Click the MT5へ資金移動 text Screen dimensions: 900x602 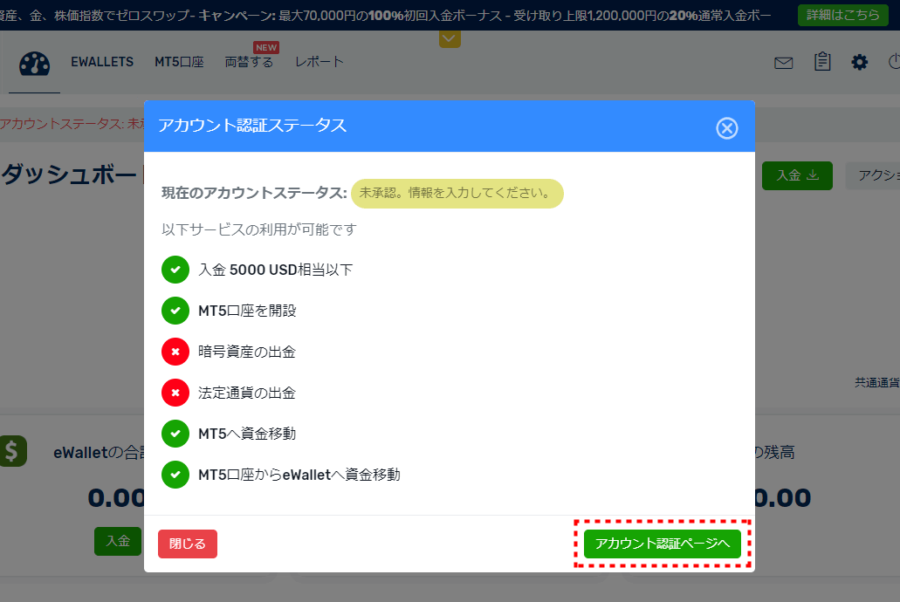pos(247,433)
